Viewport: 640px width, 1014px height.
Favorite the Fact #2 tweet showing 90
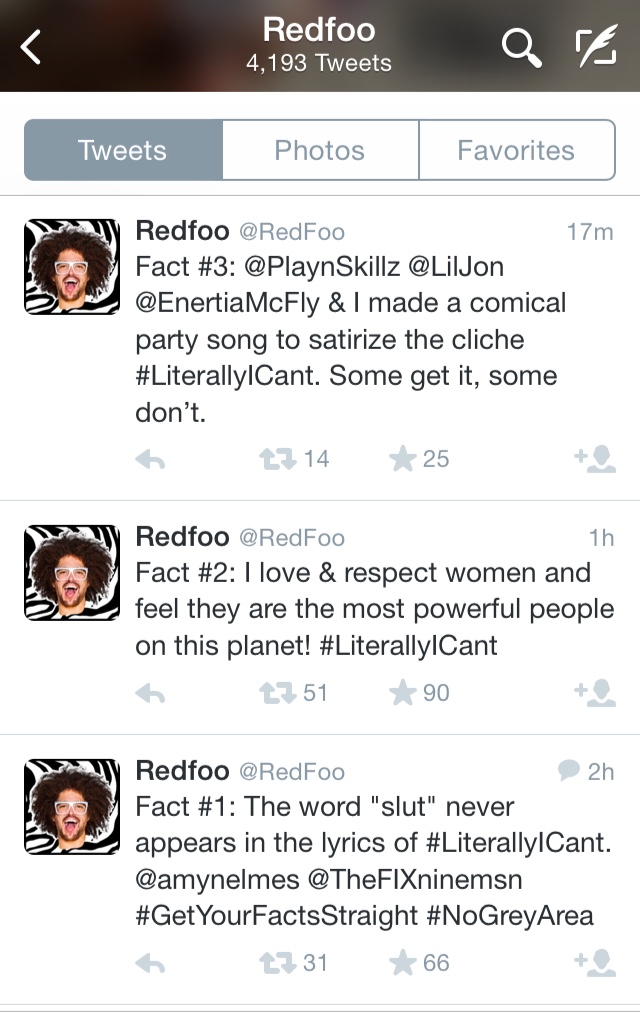click(402, 693)
